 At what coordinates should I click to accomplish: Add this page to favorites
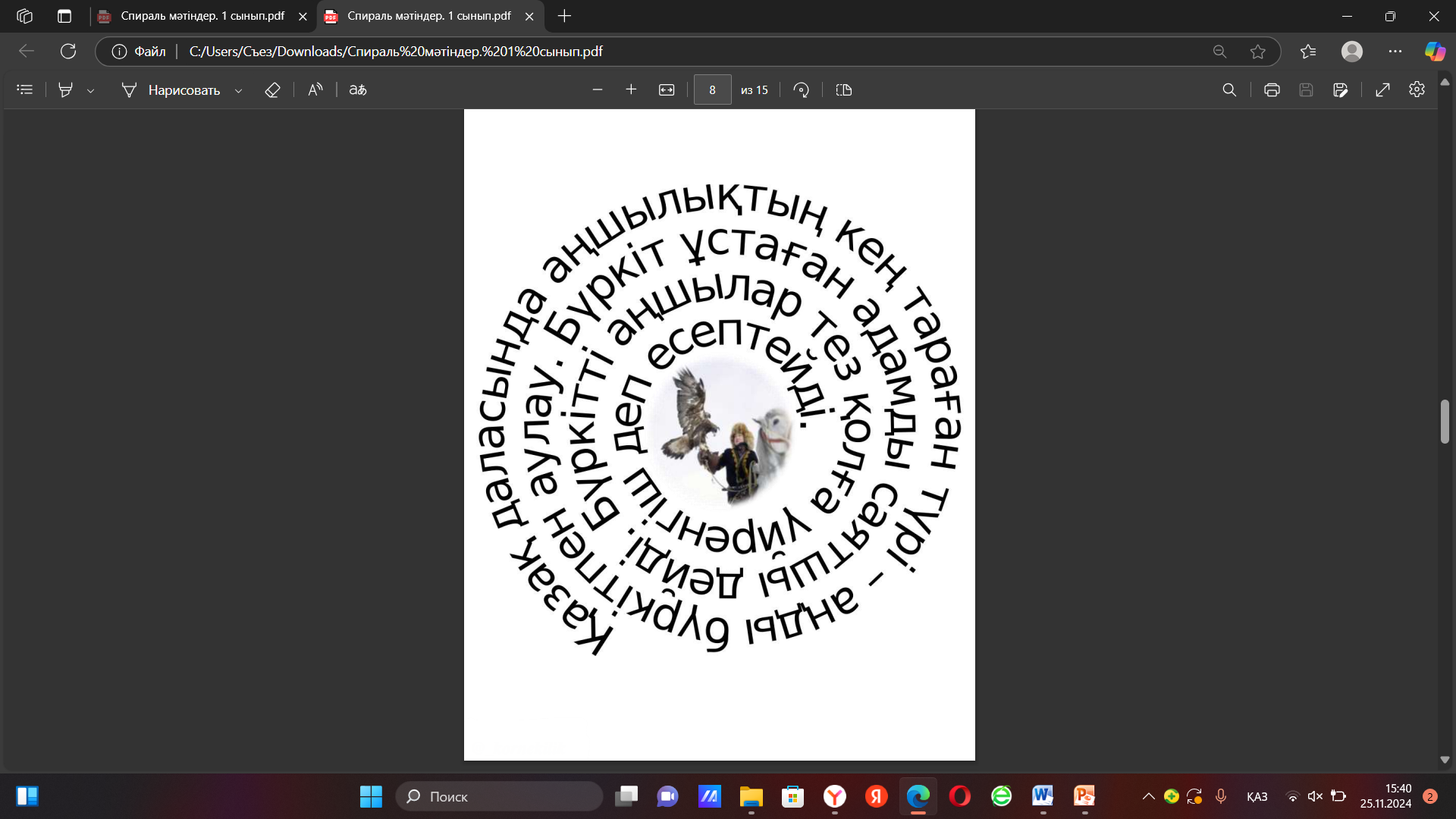point(1258,52)
